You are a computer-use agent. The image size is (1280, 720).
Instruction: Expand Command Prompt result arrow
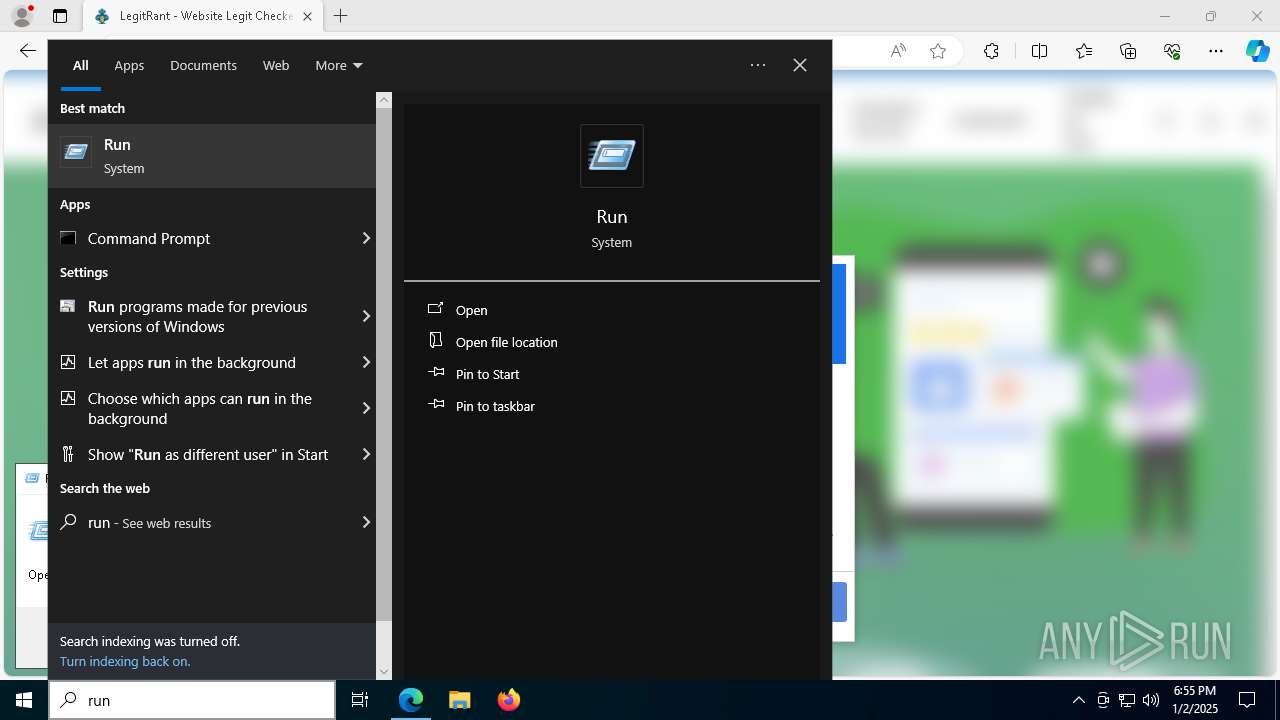click(366, 238)
